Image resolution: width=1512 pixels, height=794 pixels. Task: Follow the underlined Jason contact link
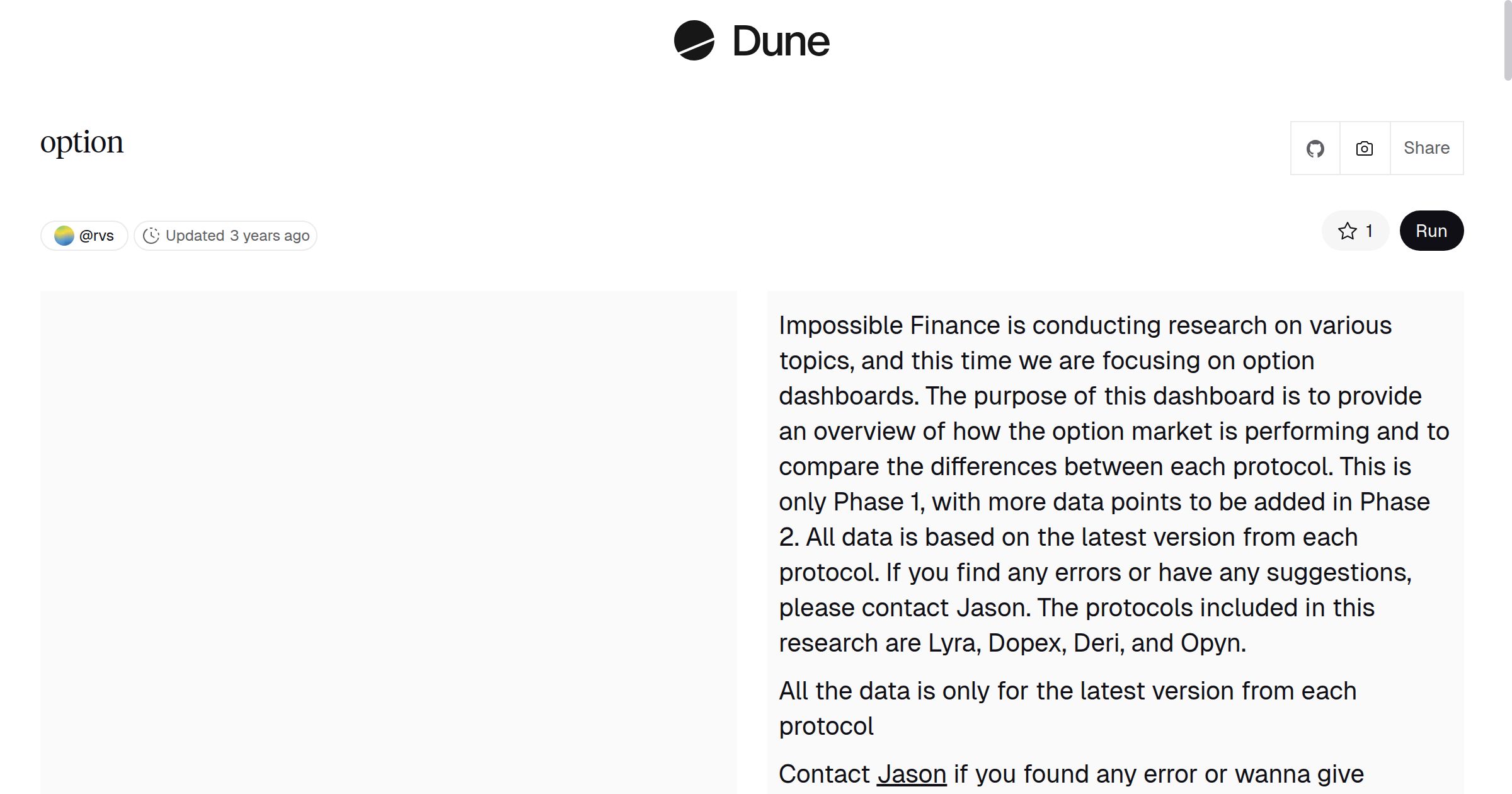coord(912,774)
